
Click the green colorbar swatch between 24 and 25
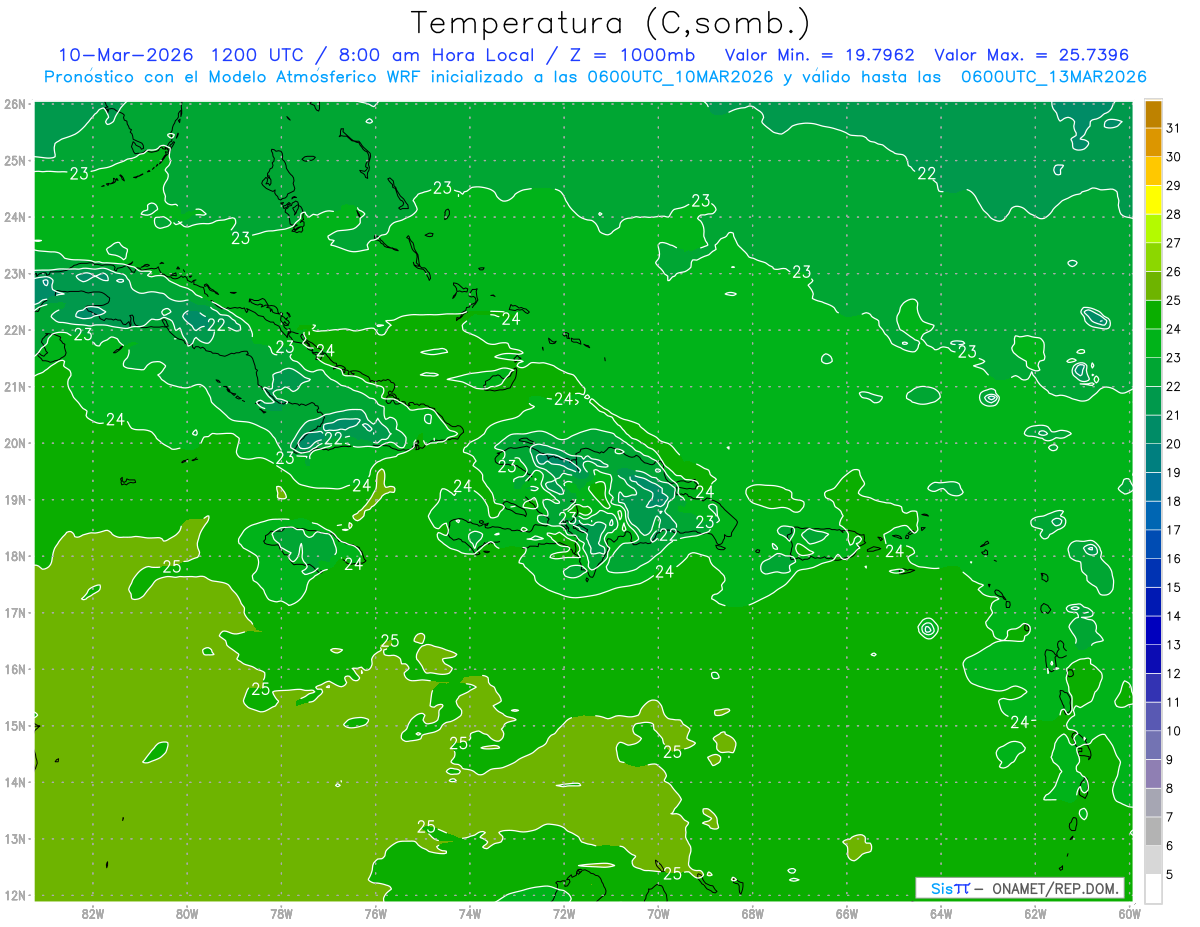1153,315
